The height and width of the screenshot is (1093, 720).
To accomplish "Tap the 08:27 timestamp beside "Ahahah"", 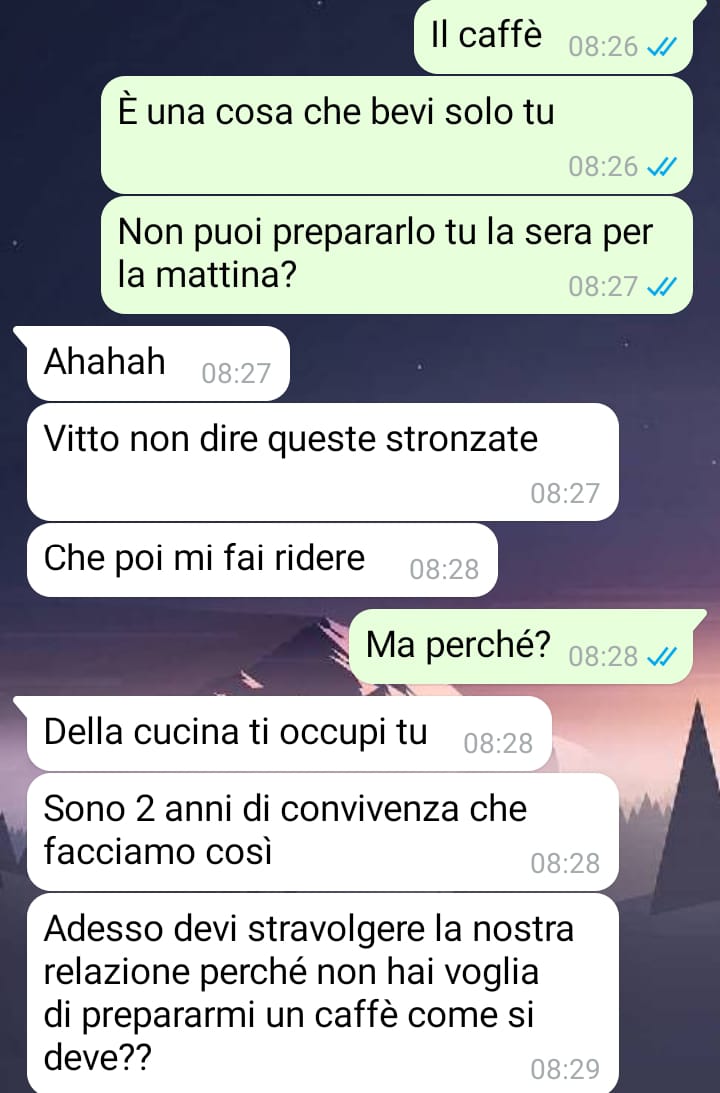I will tap(236, 374).
